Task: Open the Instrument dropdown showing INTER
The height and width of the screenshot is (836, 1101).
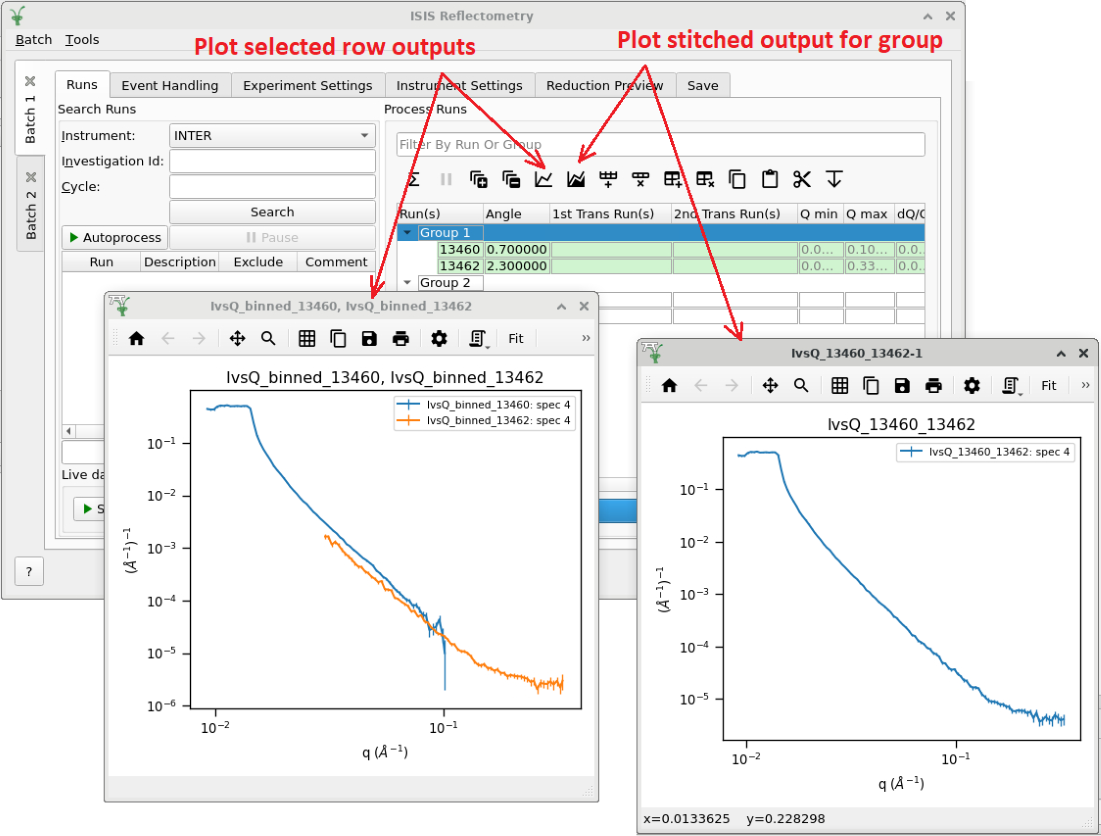Action: point(272,136)
